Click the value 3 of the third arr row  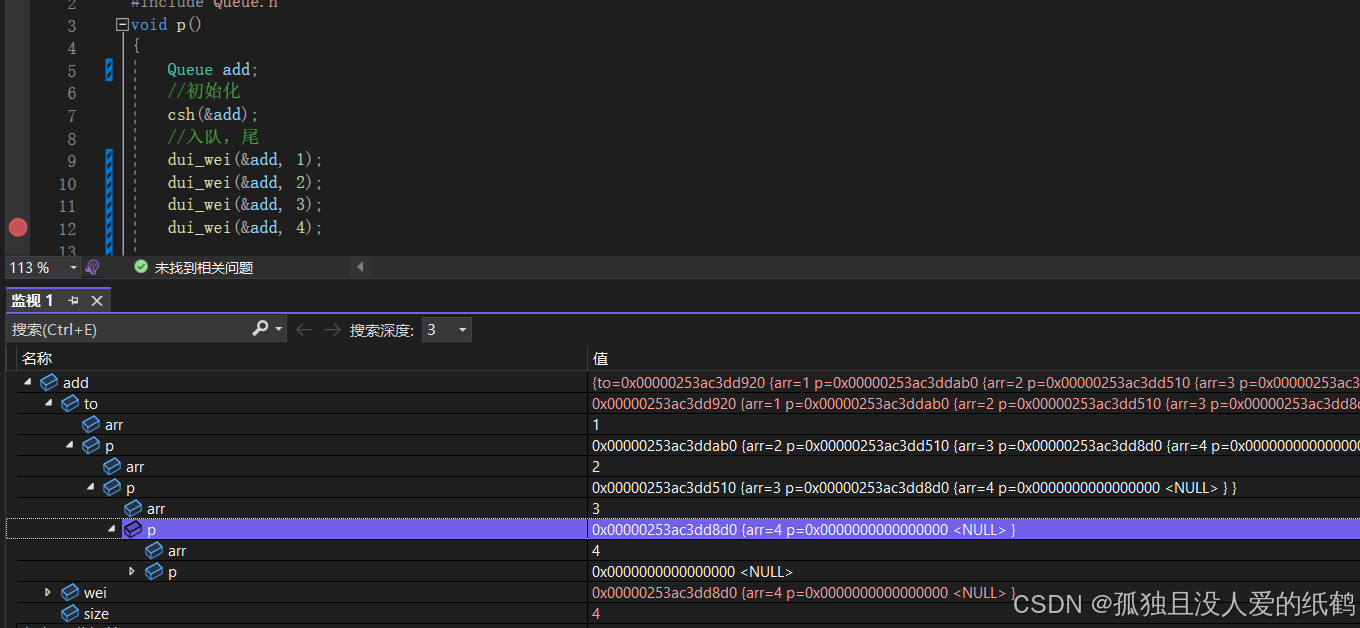coord(596,509)
